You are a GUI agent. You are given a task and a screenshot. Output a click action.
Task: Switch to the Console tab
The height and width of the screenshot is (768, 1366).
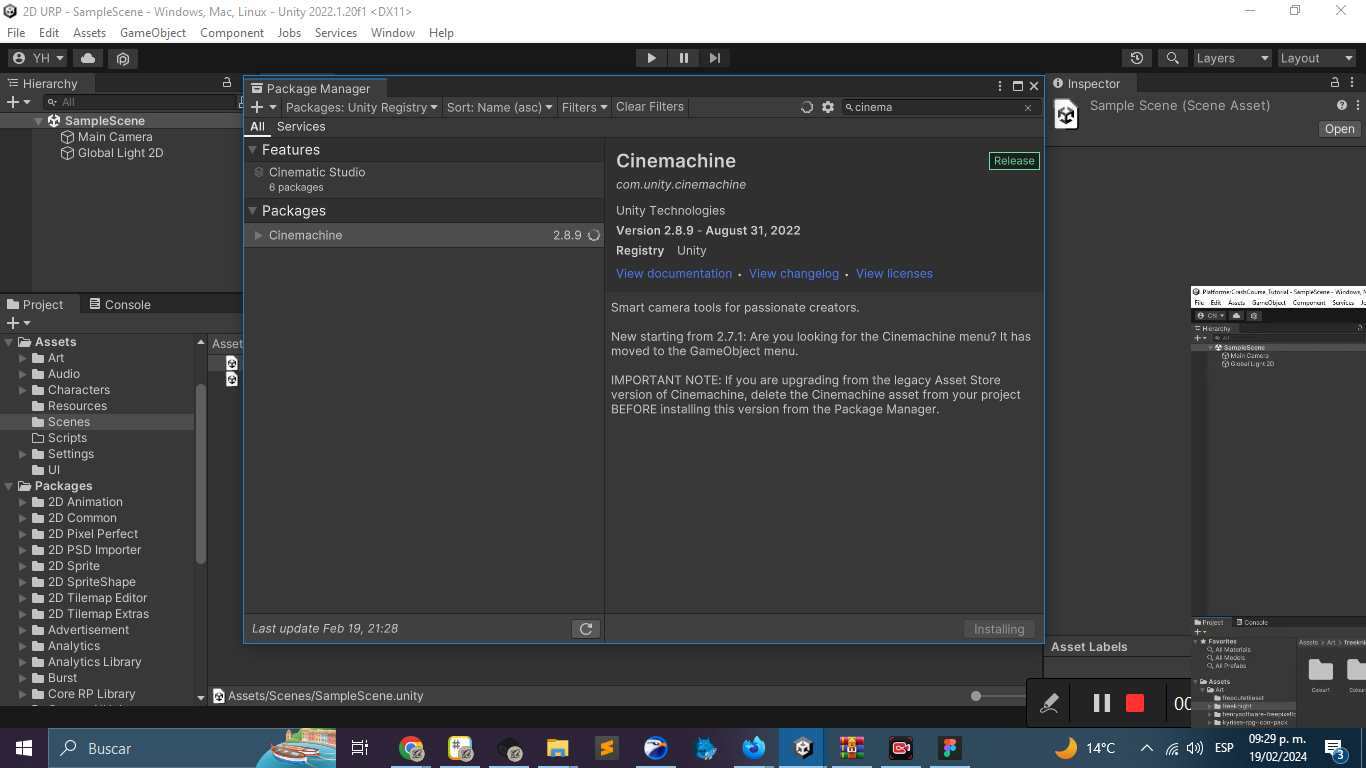coord(120,305)
